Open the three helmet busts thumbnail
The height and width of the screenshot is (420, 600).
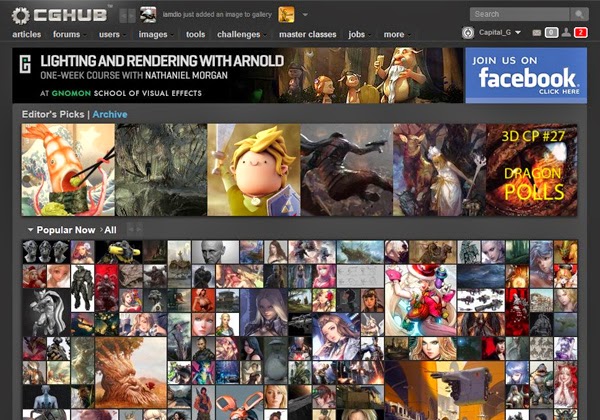(46, 252)
